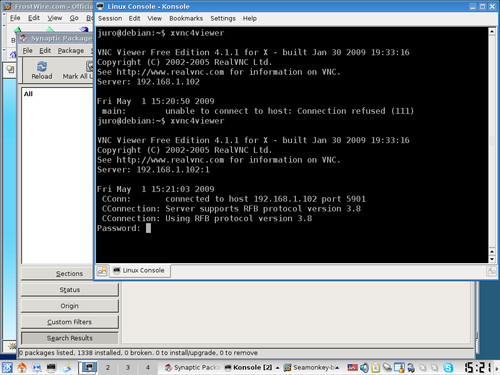Open the Help menu in Konsole

250,18
